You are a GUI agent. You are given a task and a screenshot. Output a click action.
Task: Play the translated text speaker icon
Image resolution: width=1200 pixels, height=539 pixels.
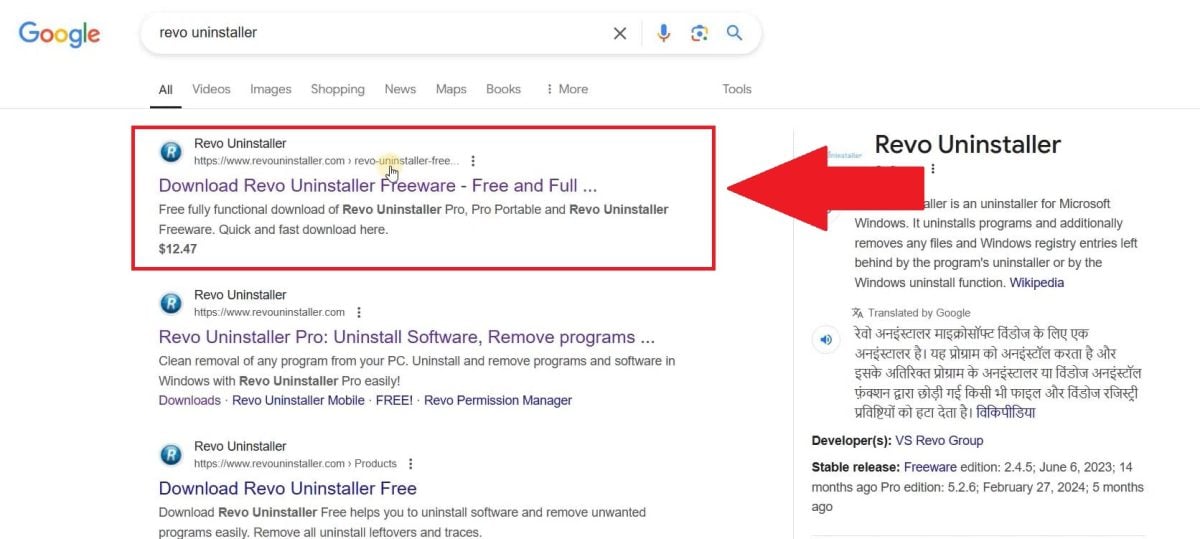[x=826, y=340]
